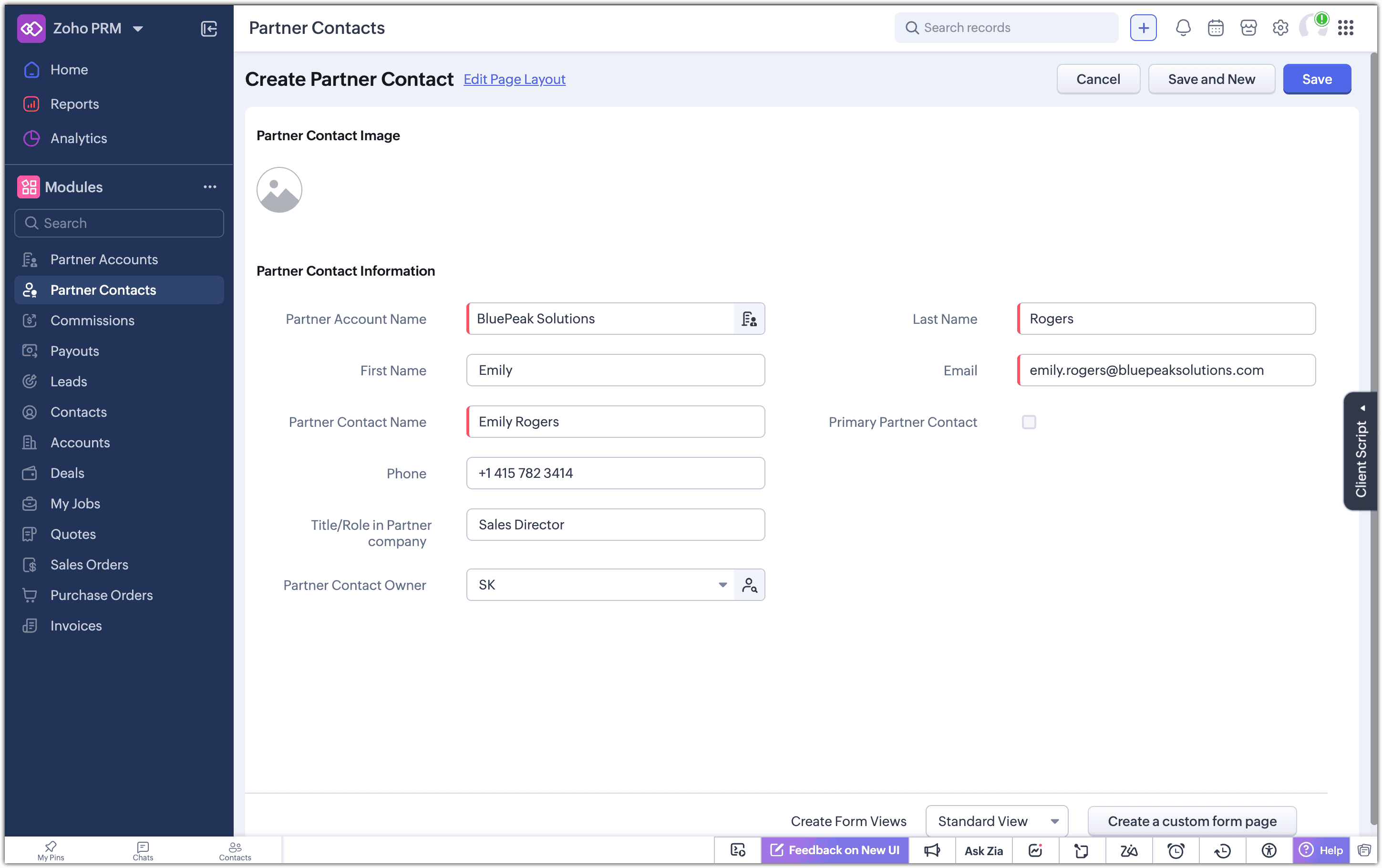Expand the Client Script side panel
This screenshot has width=1382, height=868.
[x=1361, y=451]
